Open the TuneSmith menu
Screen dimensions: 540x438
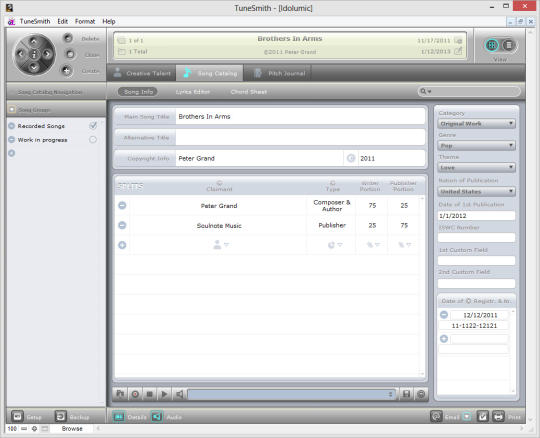(x=35, y=21)
